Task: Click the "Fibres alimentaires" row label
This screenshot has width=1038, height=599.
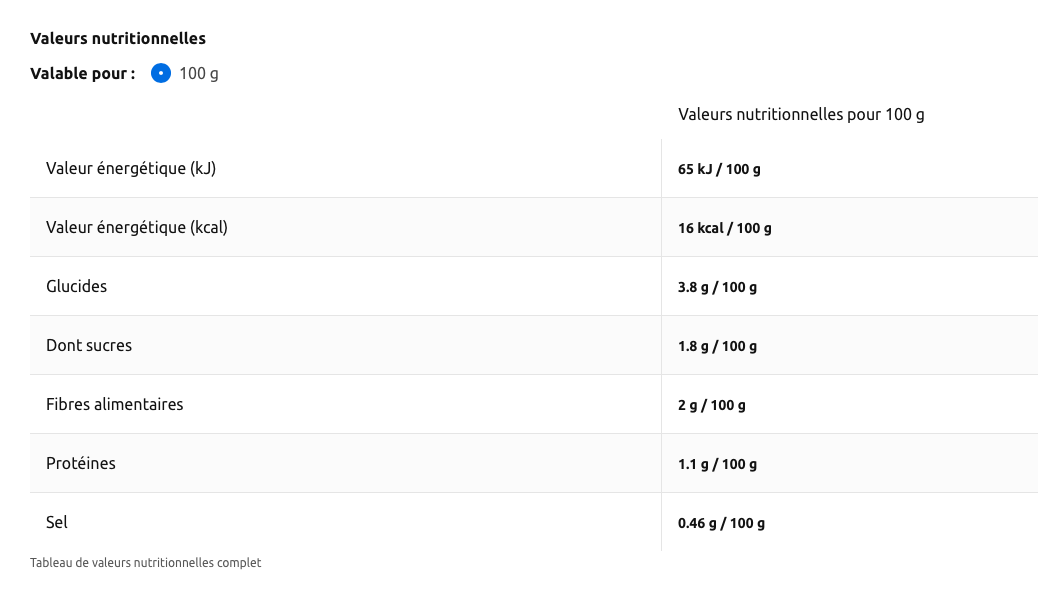Action: click(x=115, y=404)
